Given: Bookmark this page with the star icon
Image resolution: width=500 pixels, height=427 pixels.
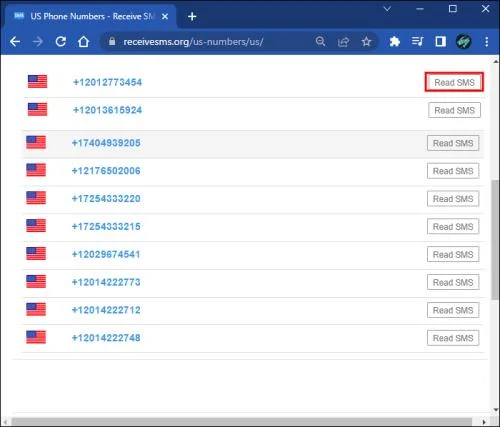Looking at the screenshot, I should tap(366, 42).
